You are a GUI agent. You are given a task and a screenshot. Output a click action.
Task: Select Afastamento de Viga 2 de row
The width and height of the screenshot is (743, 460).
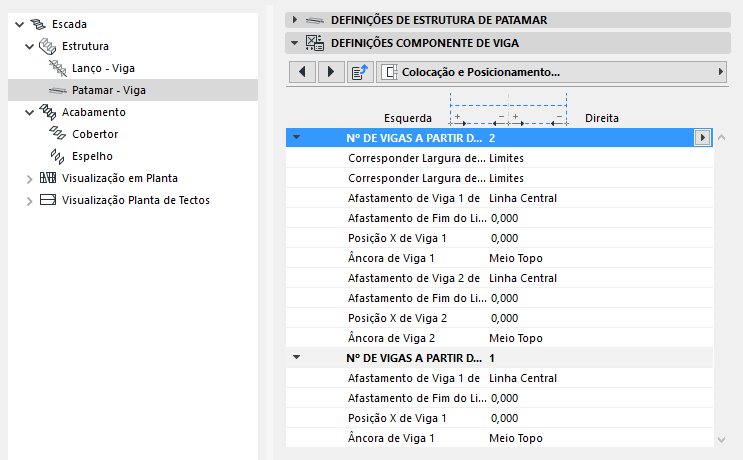click(499, 278)
